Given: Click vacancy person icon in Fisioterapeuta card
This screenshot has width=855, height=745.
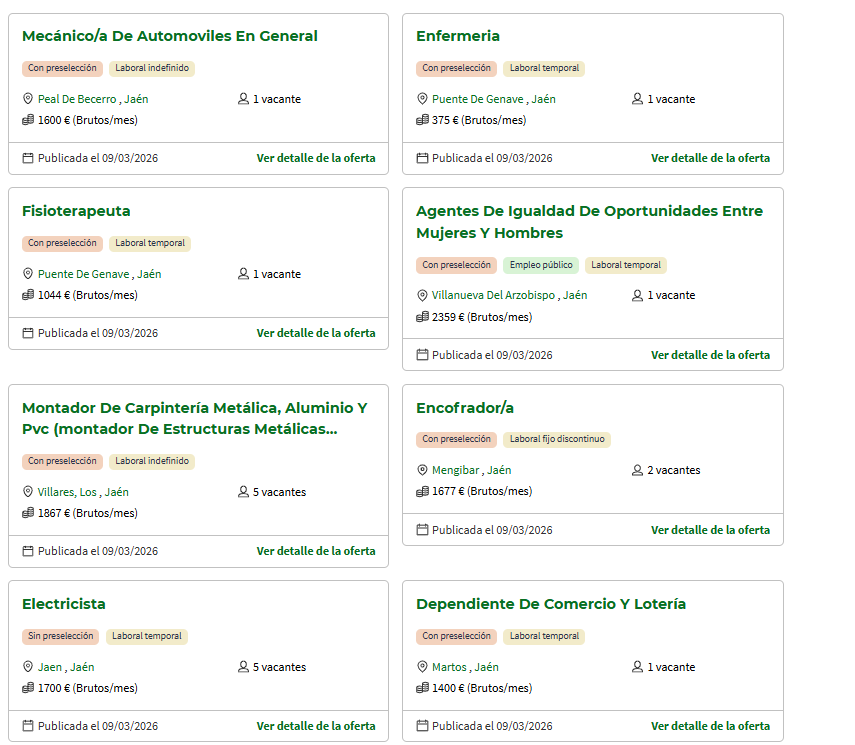Looking at the screenshot, I should point(243,274).
